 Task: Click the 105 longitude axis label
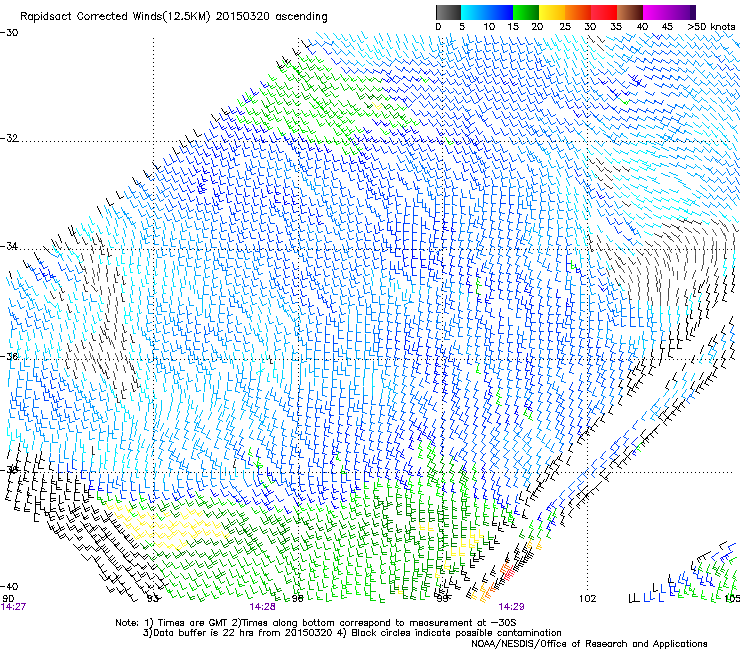click(732, 599)
